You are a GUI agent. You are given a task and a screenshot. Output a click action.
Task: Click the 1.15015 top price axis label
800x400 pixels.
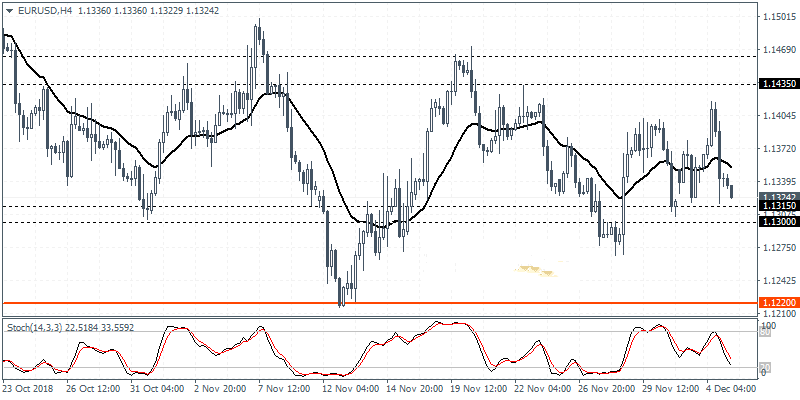coord(778,17)
